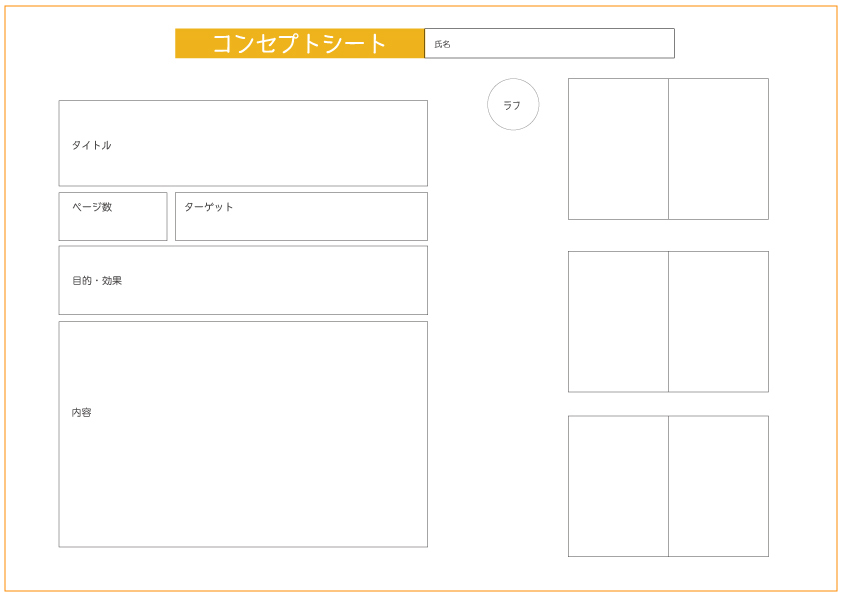Click the 氏名 label text
842x595 pixels.
[x=442, y=44]
